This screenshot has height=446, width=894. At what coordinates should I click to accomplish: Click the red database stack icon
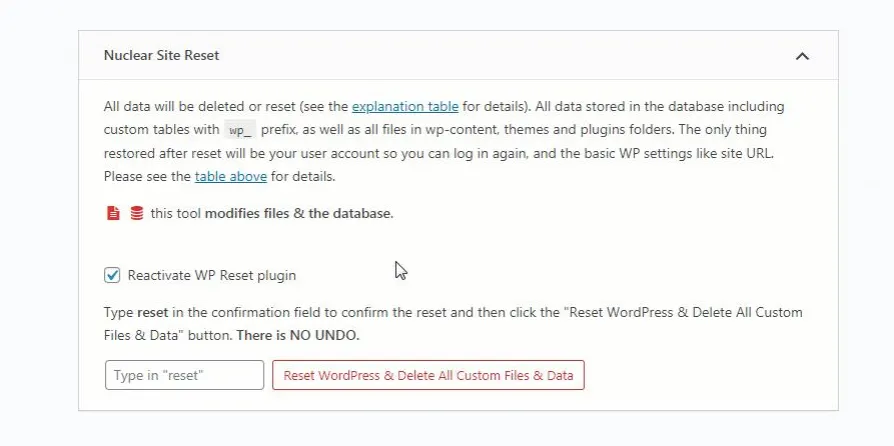(137, 213)
